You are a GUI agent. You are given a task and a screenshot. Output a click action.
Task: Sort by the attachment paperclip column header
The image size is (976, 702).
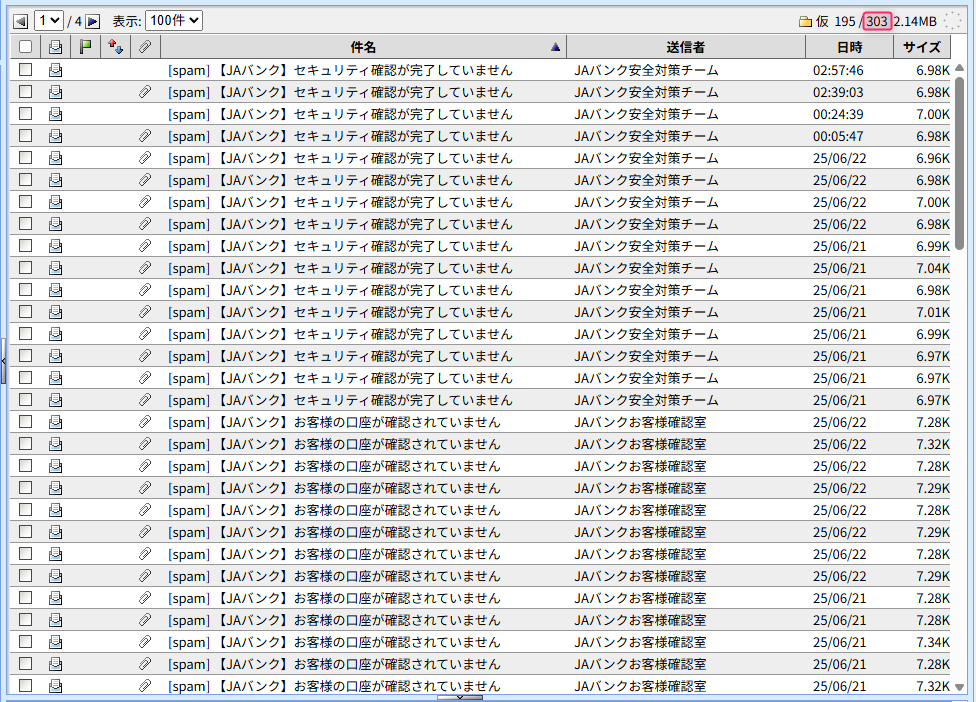(x=145, y=47)
